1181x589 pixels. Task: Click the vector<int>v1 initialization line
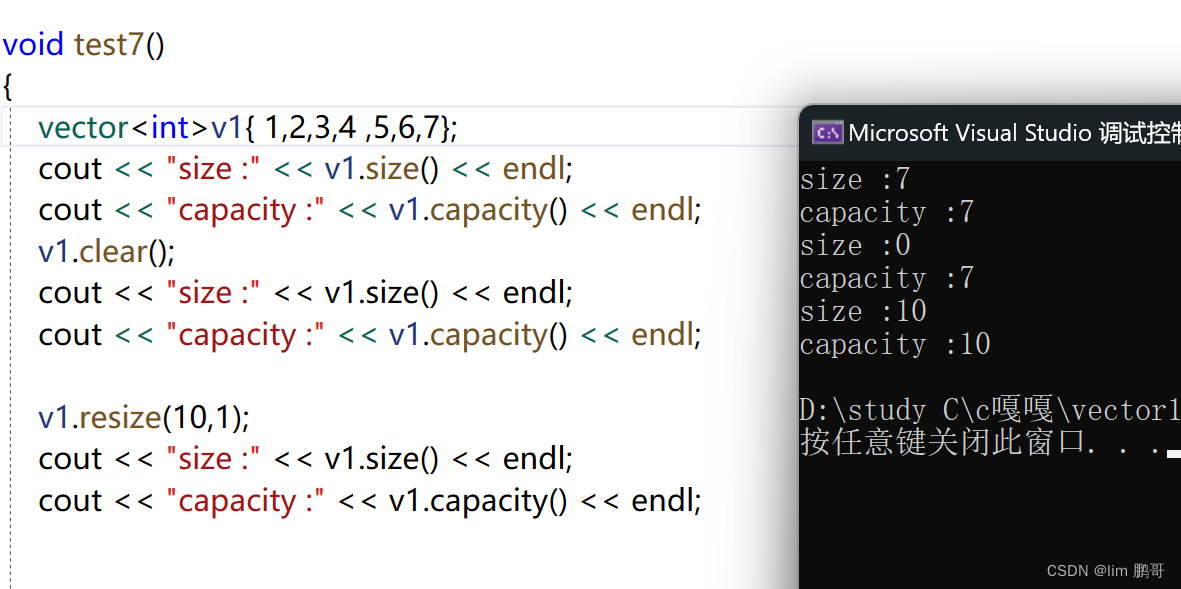click(x=248, y=128)
